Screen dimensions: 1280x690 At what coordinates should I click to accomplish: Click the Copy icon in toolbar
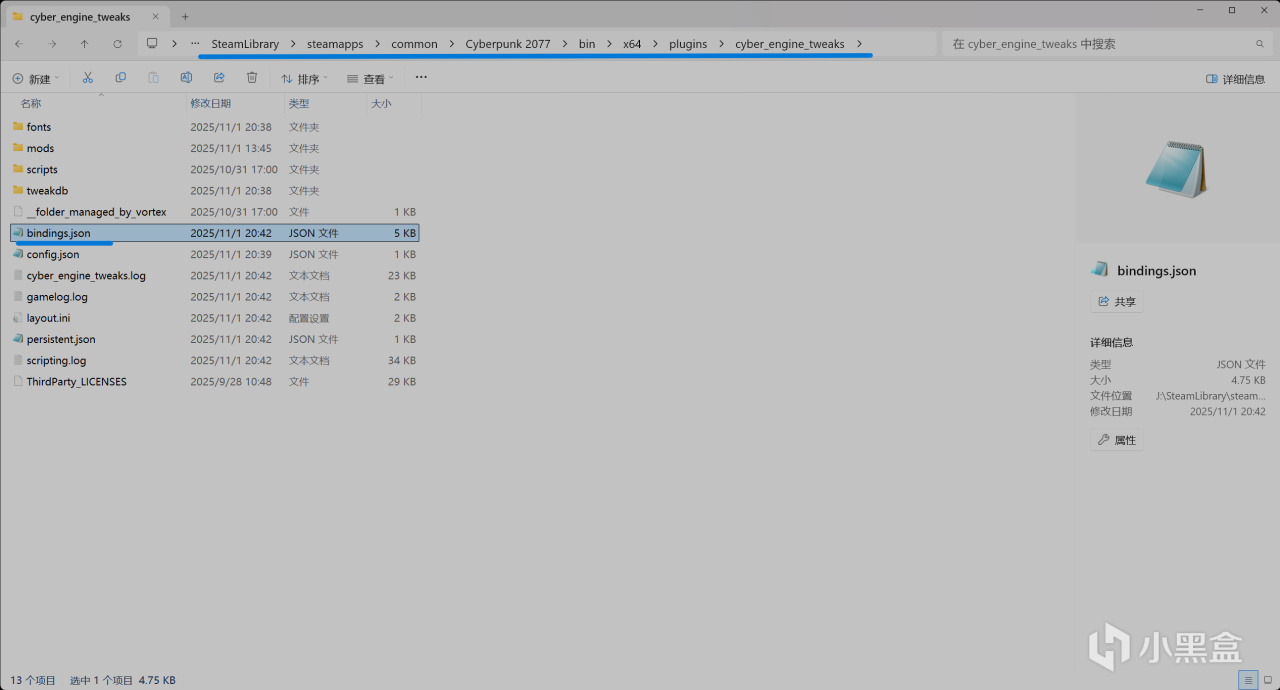pos(121,78)
